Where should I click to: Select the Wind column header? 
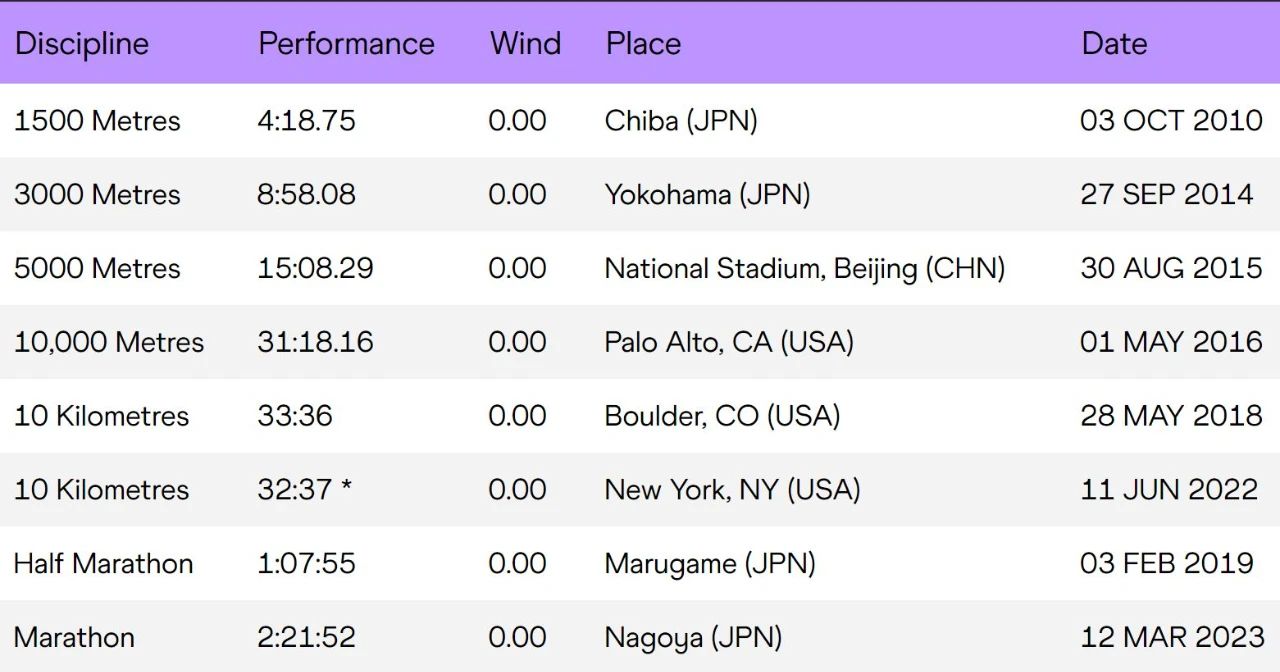525,44
